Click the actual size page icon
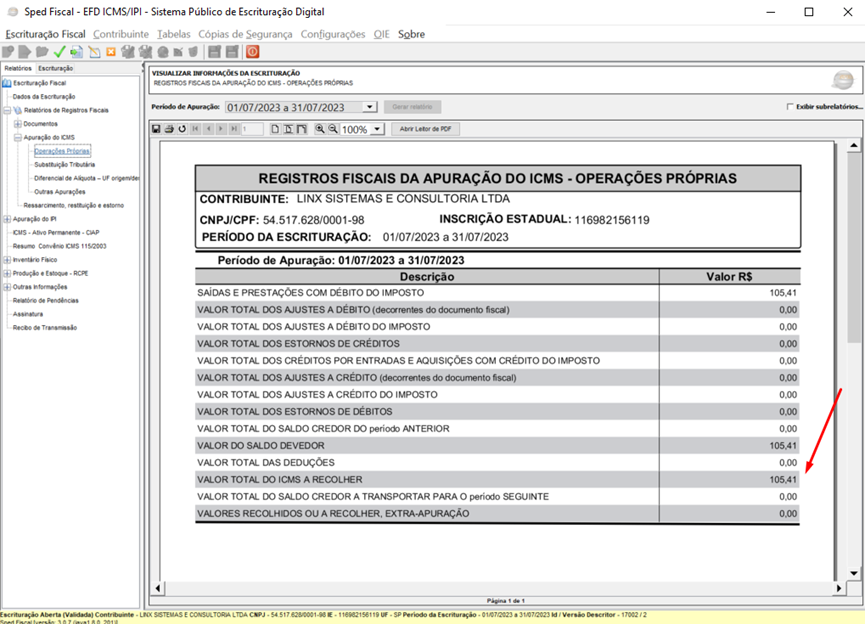The width and height of the screenshot is (865, 624). point(275,129)
